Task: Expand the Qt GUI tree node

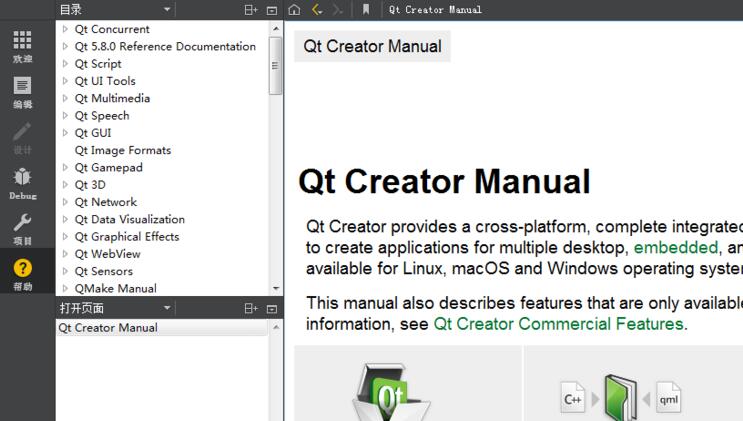Action: [65, 133]
